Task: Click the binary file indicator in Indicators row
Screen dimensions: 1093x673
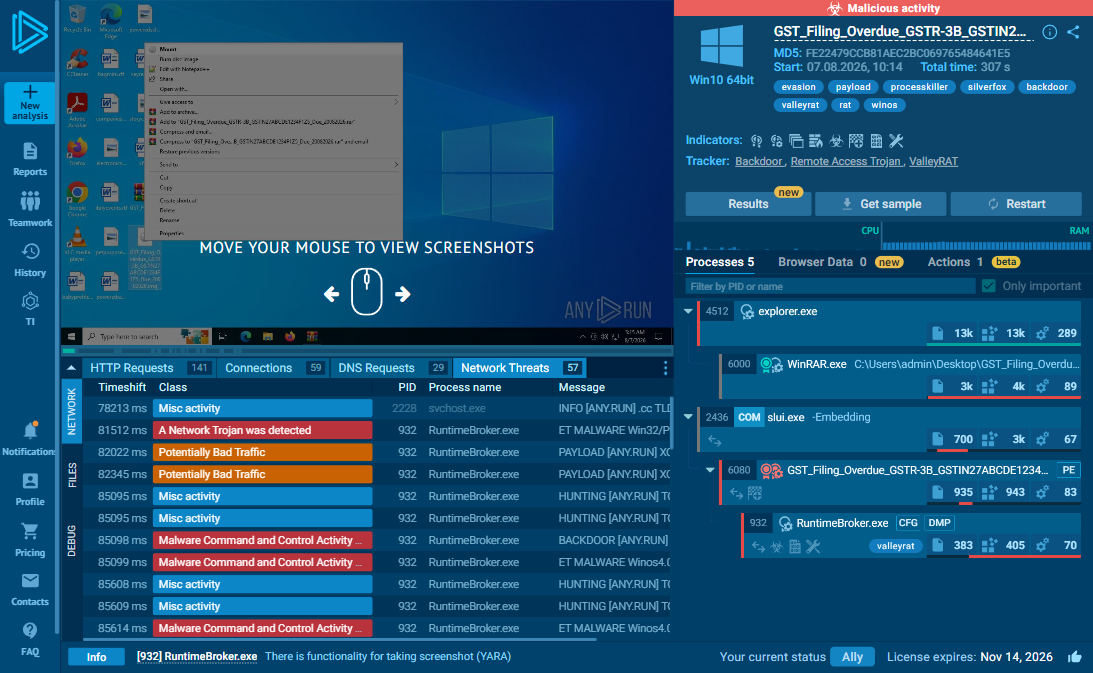Action: pyautogui.click(x=876, y=141)
